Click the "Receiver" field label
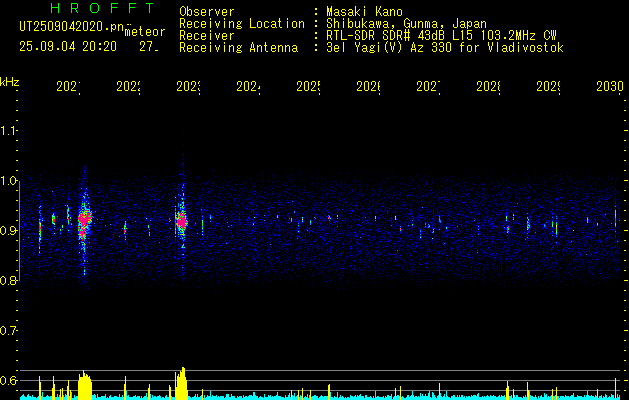 click(x=207, y=36)
